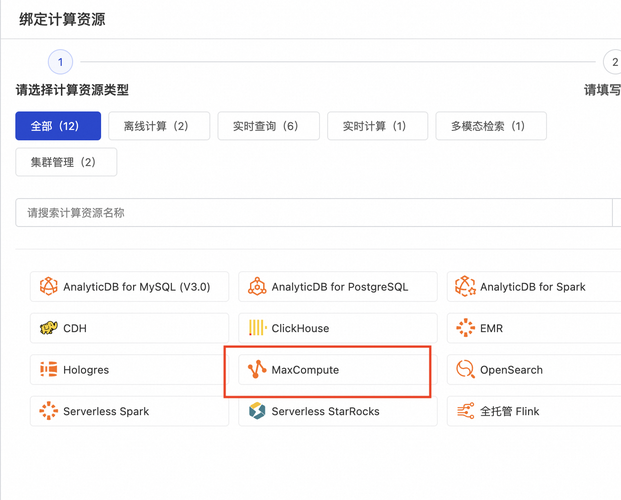Click the MaxCompute icon
Screen dimensions: 621x500
tap(257, 369)
